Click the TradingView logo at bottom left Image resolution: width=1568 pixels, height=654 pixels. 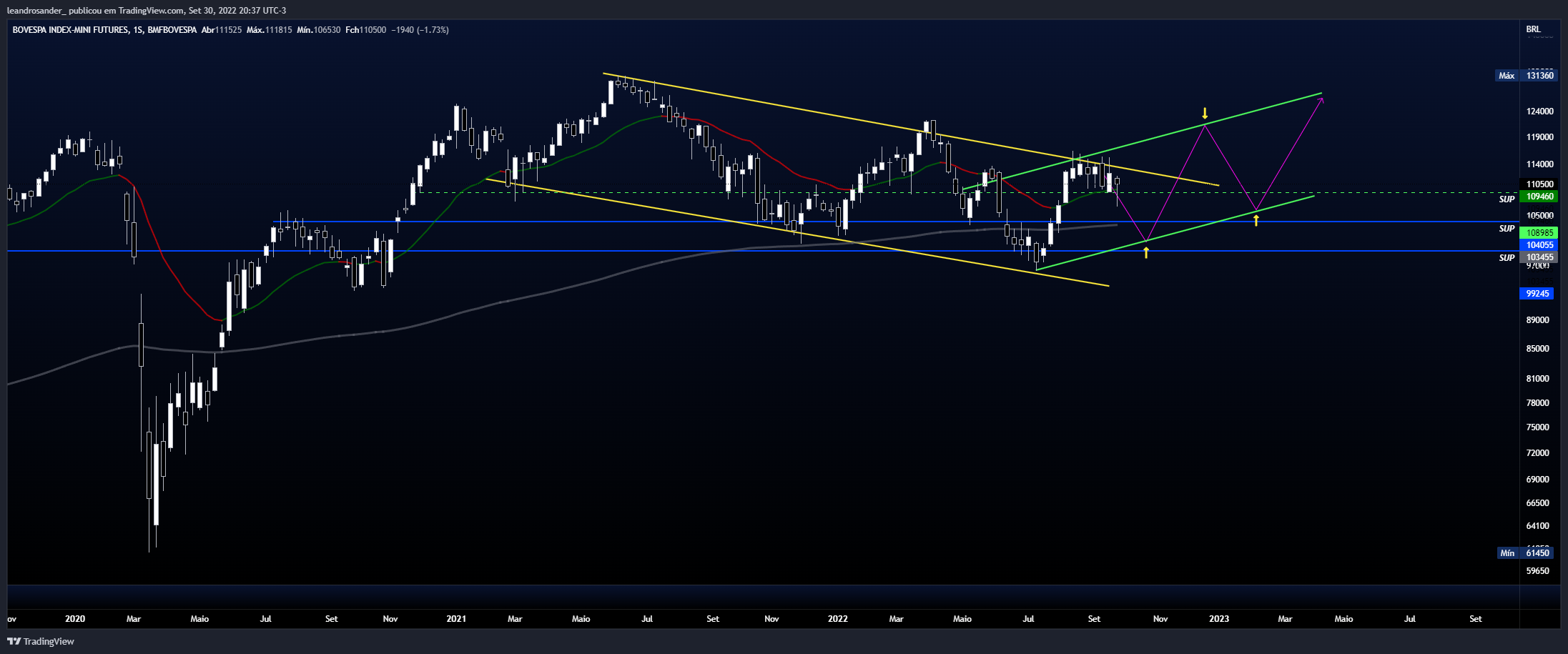[41, 641]
